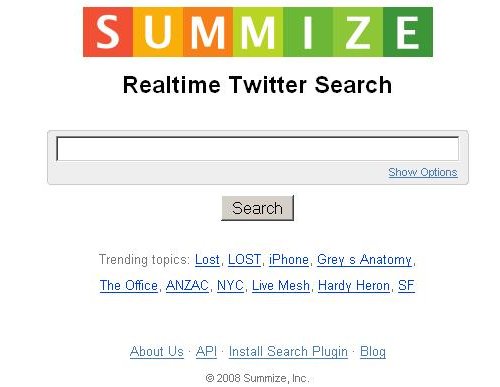The width and height of the screenshot is (500, 387).
Task: Click the dark green E tile in logo
Action: pyautogui.click(x=408, y=32)
